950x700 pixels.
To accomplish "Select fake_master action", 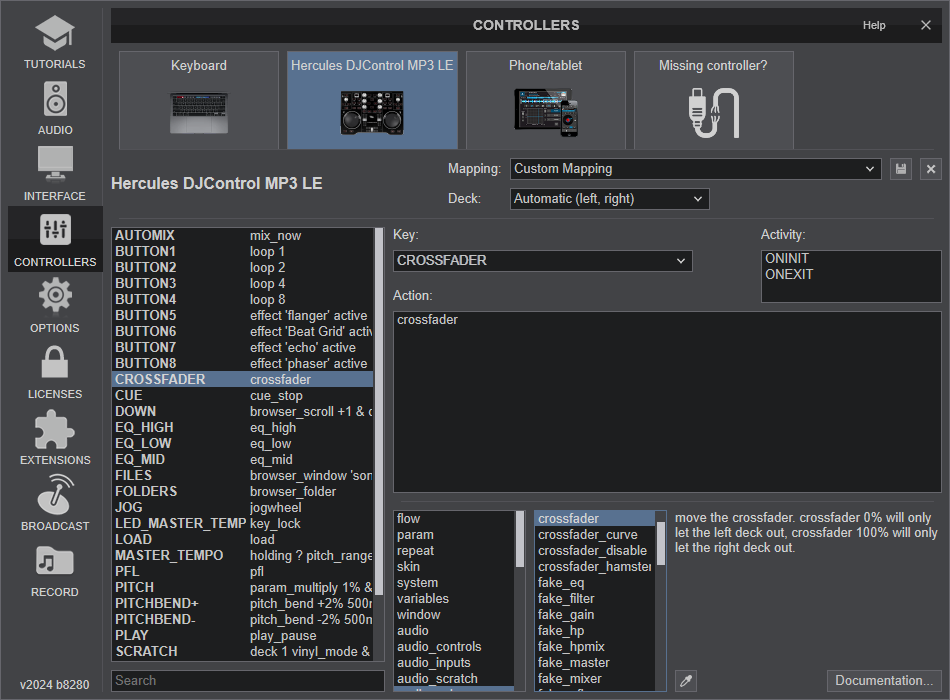I will coord(594,663).
